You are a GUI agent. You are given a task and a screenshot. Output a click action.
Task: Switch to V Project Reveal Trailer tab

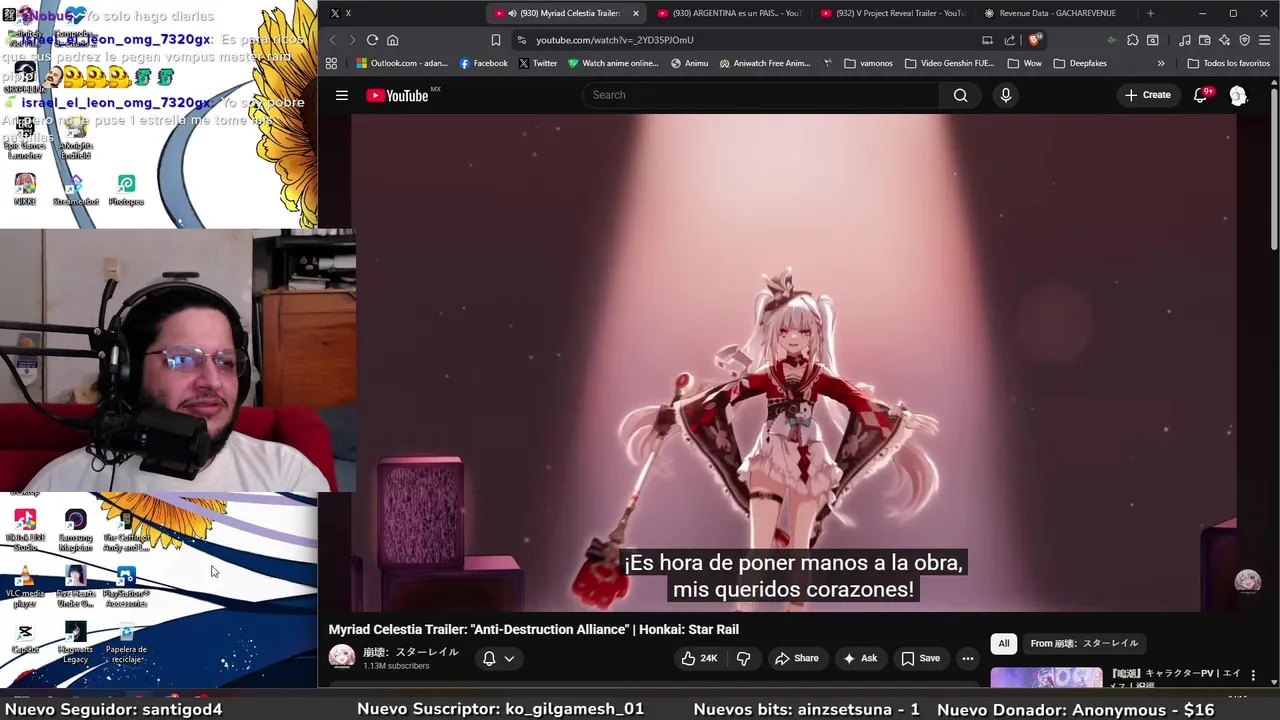pyautogui.click(x=892, y=13)
